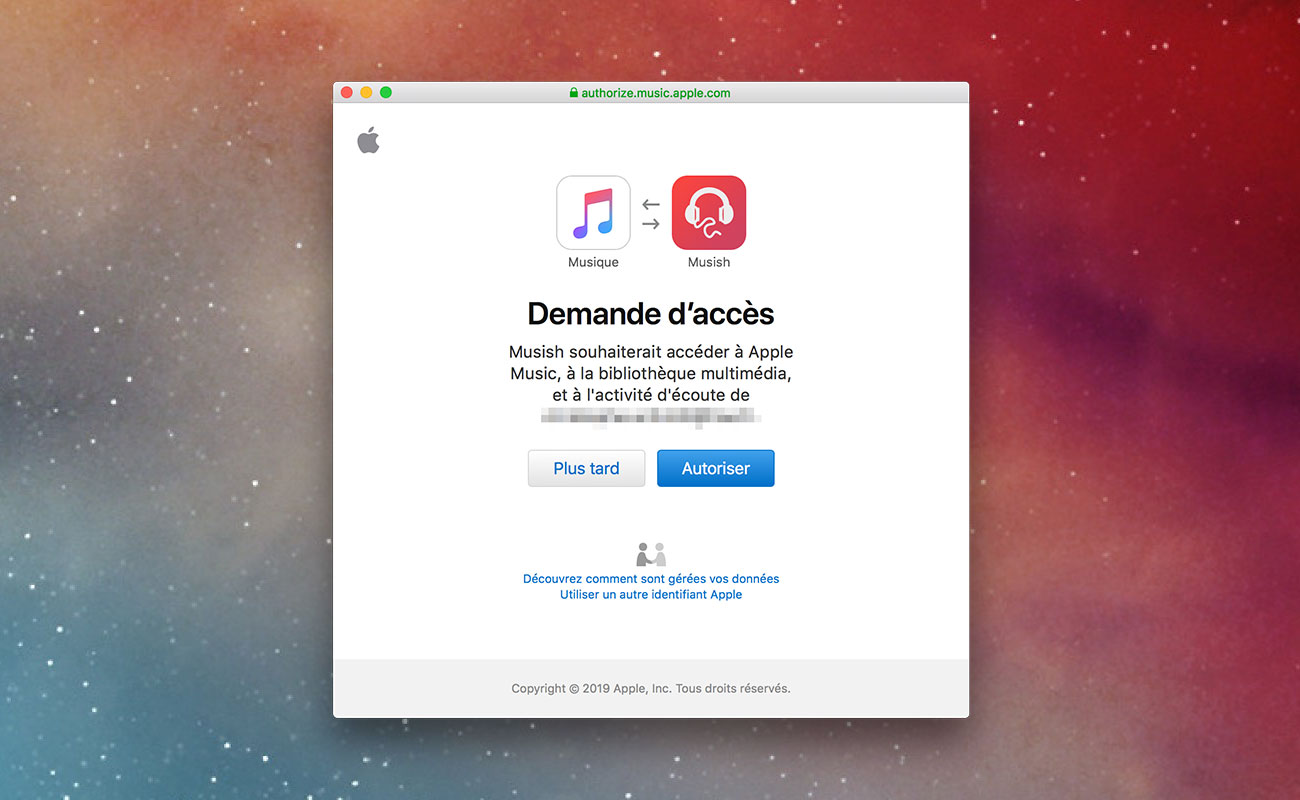Screen dimensions: 1300x800
Task: Click the red Musish headphones icon
Action: 708,212
